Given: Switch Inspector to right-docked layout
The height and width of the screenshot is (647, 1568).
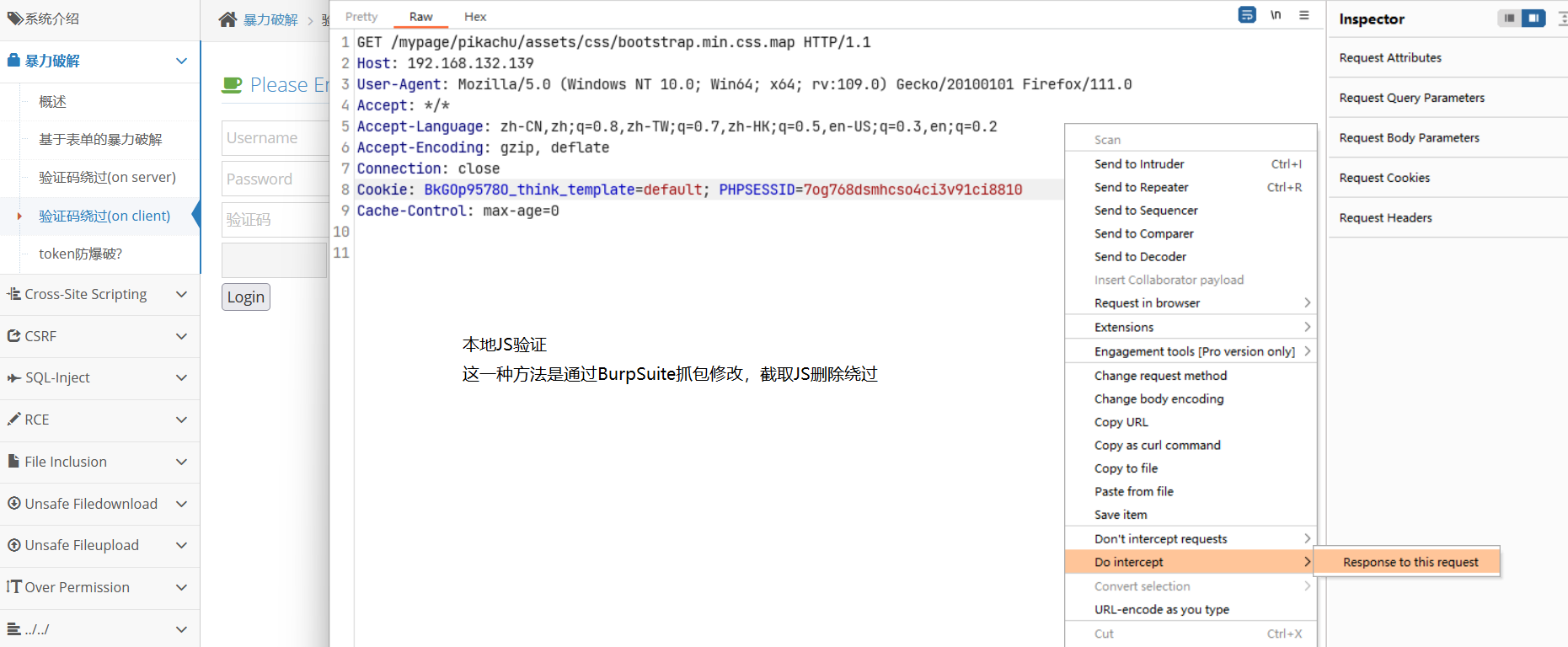Looking at the screenshot, I should tap(1533, 19).
